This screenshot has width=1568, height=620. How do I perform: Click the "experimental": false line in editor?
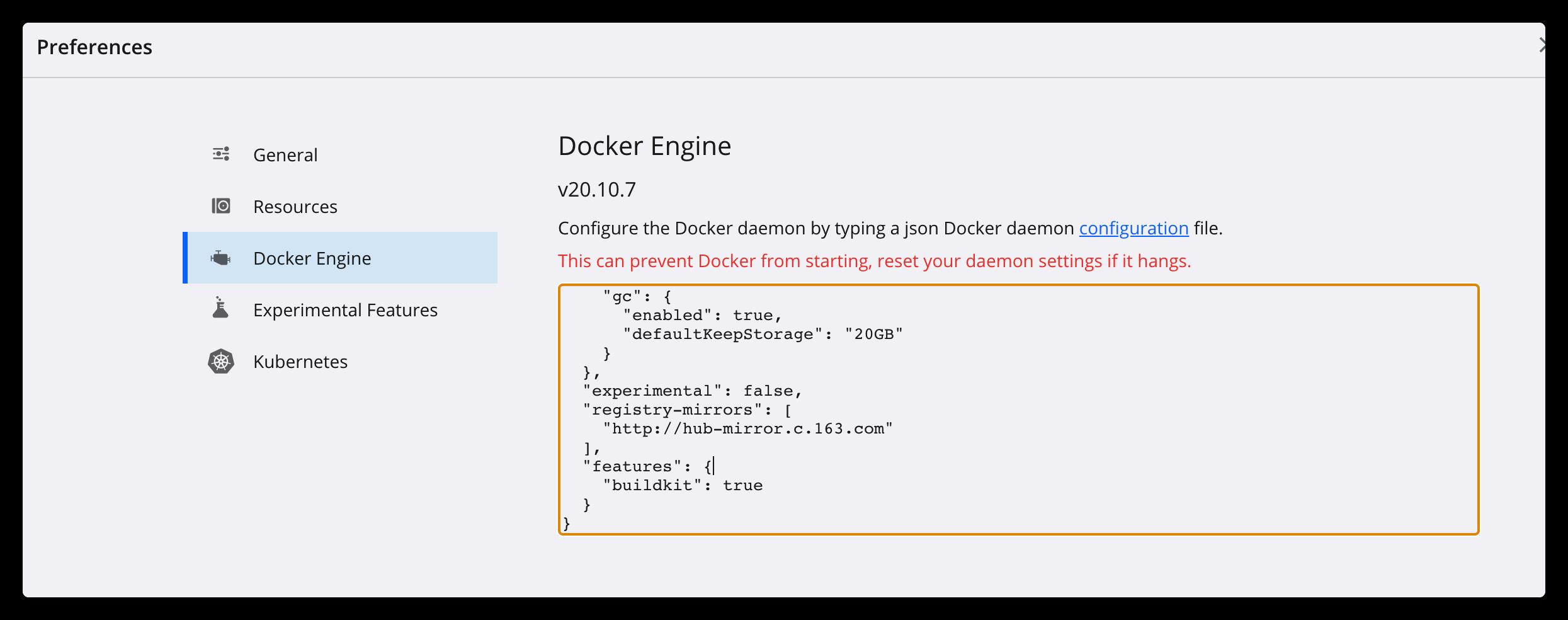[x=693, y=391]
